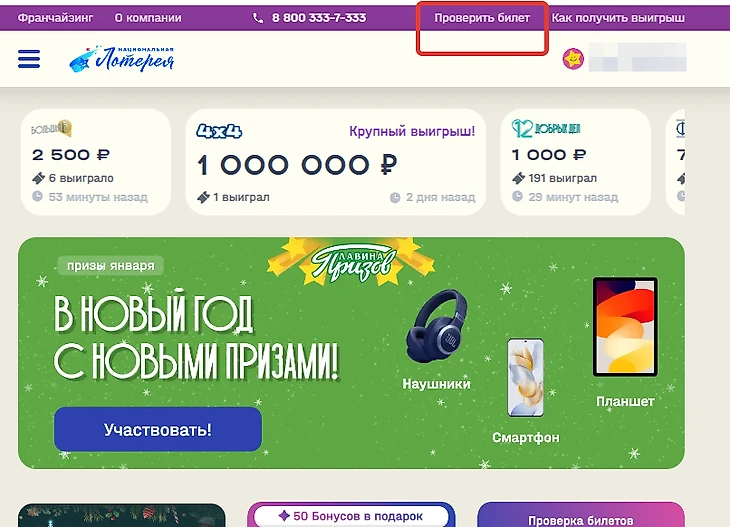The height and width of the screenshot is (527, 730).
Task: Open the hamburger menu icon
Action: [29, 59]
